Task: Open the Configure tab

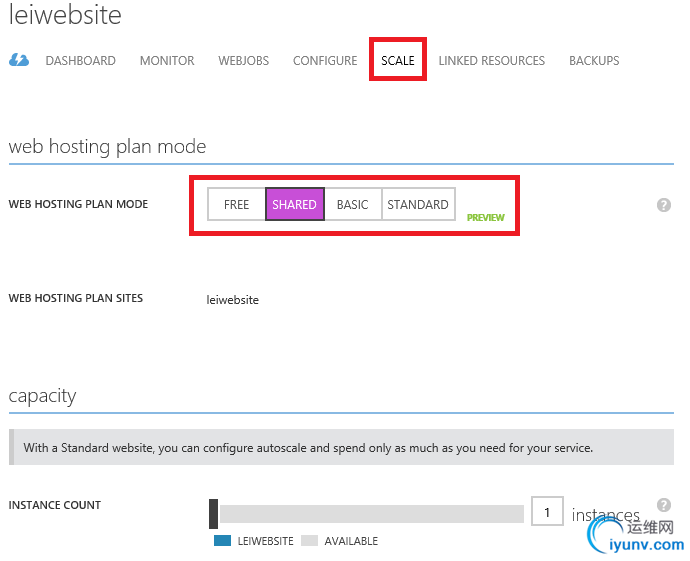Action: (x=325, y=61)
